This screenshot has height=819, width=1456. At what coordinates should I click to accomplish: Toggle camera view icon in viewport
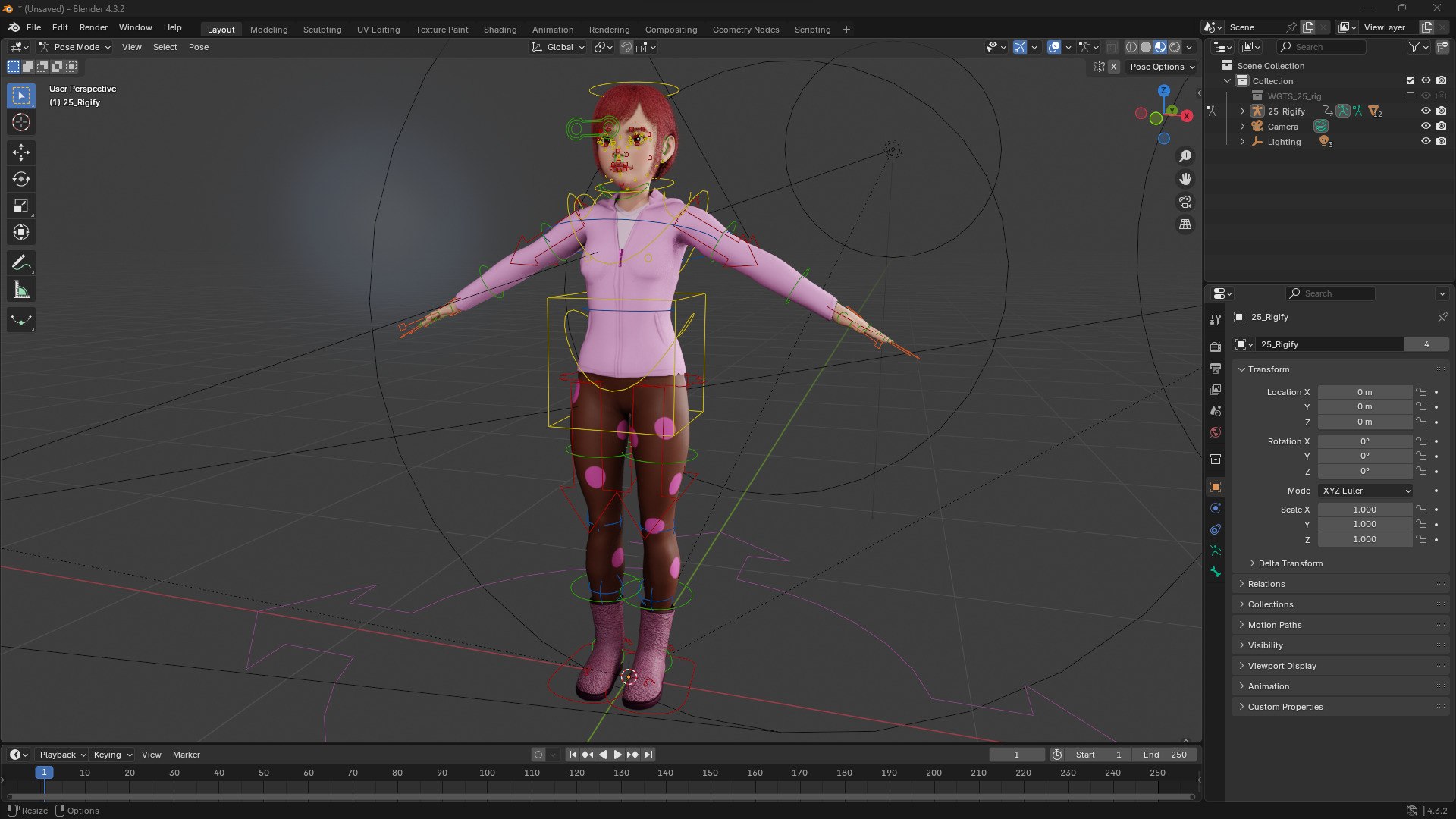(x=1185, y=202)
